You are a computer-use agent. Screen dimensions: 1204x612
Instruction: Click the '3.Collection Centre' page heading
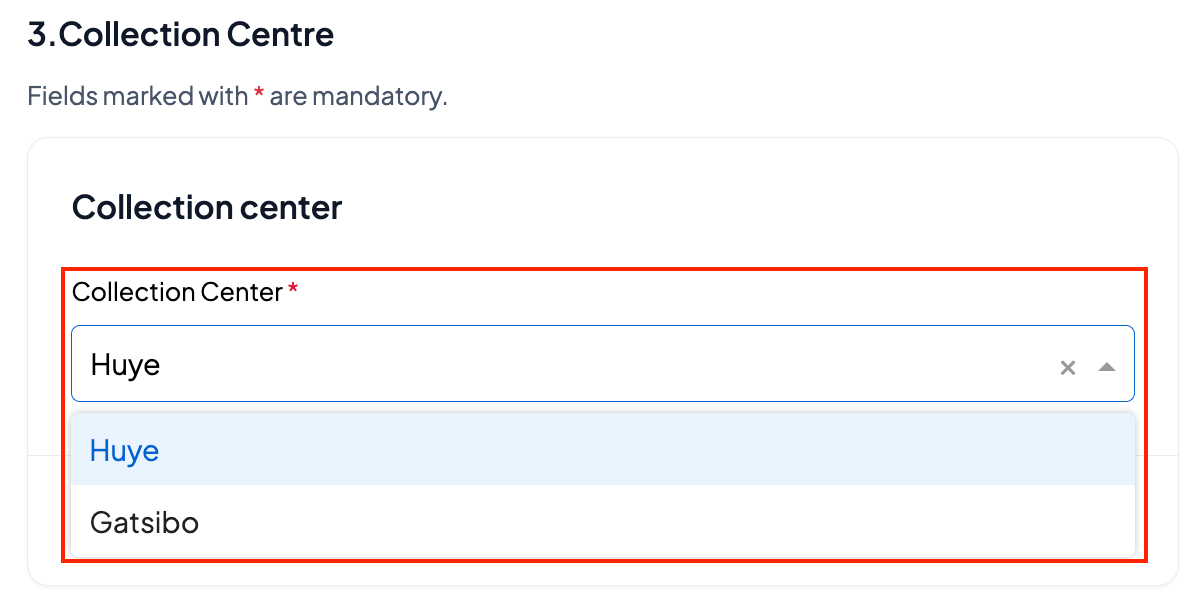click(x=181, y=34)
